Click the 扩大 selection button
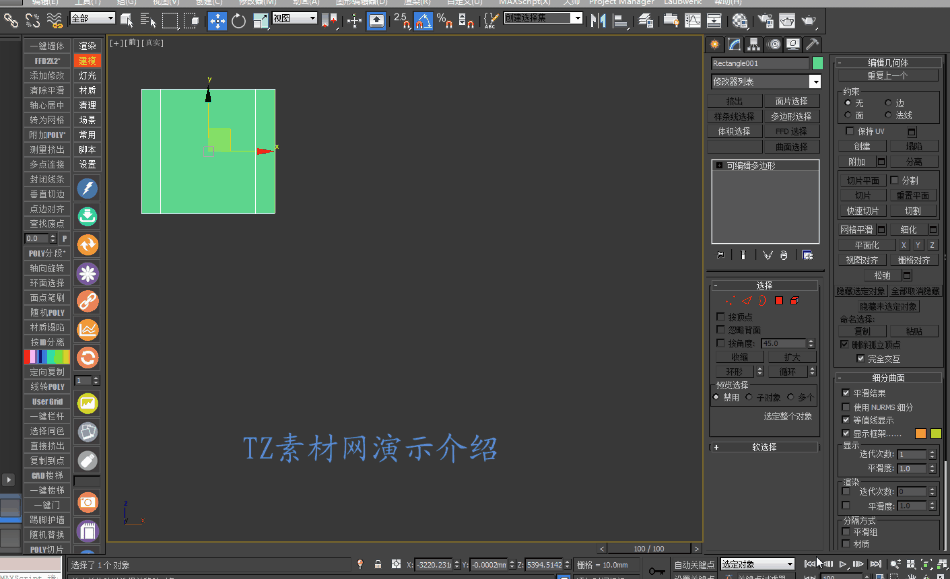The height and width of the screenshot is (579, 950). coord(792,357)
